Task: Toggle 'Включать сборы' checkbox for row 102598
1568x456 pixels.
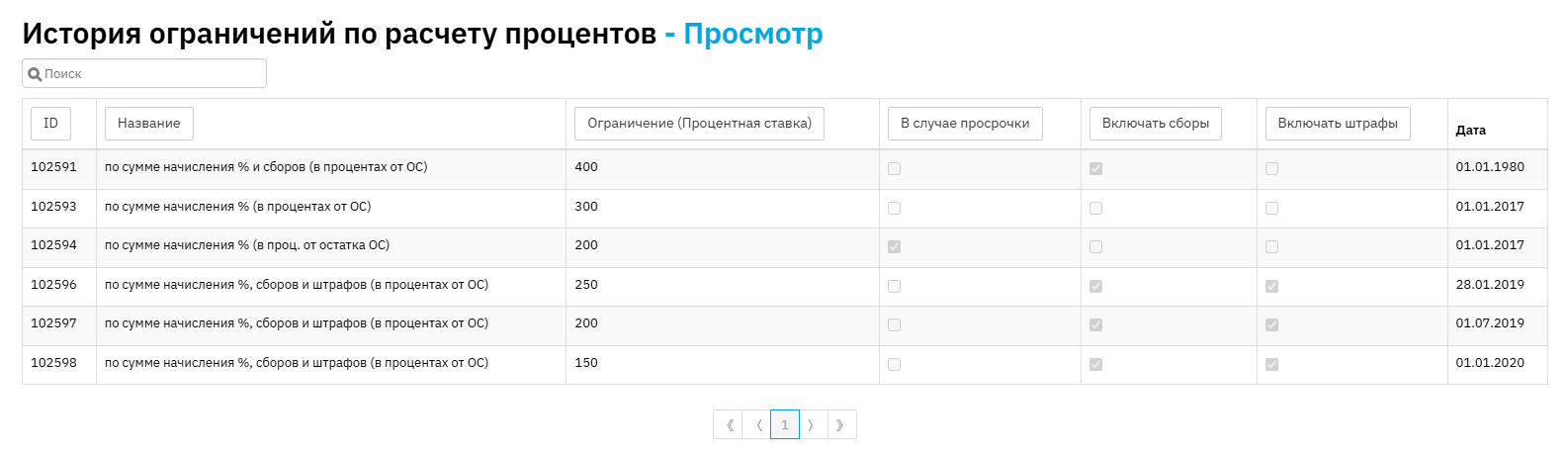Action: click(x=1095, y=364)
